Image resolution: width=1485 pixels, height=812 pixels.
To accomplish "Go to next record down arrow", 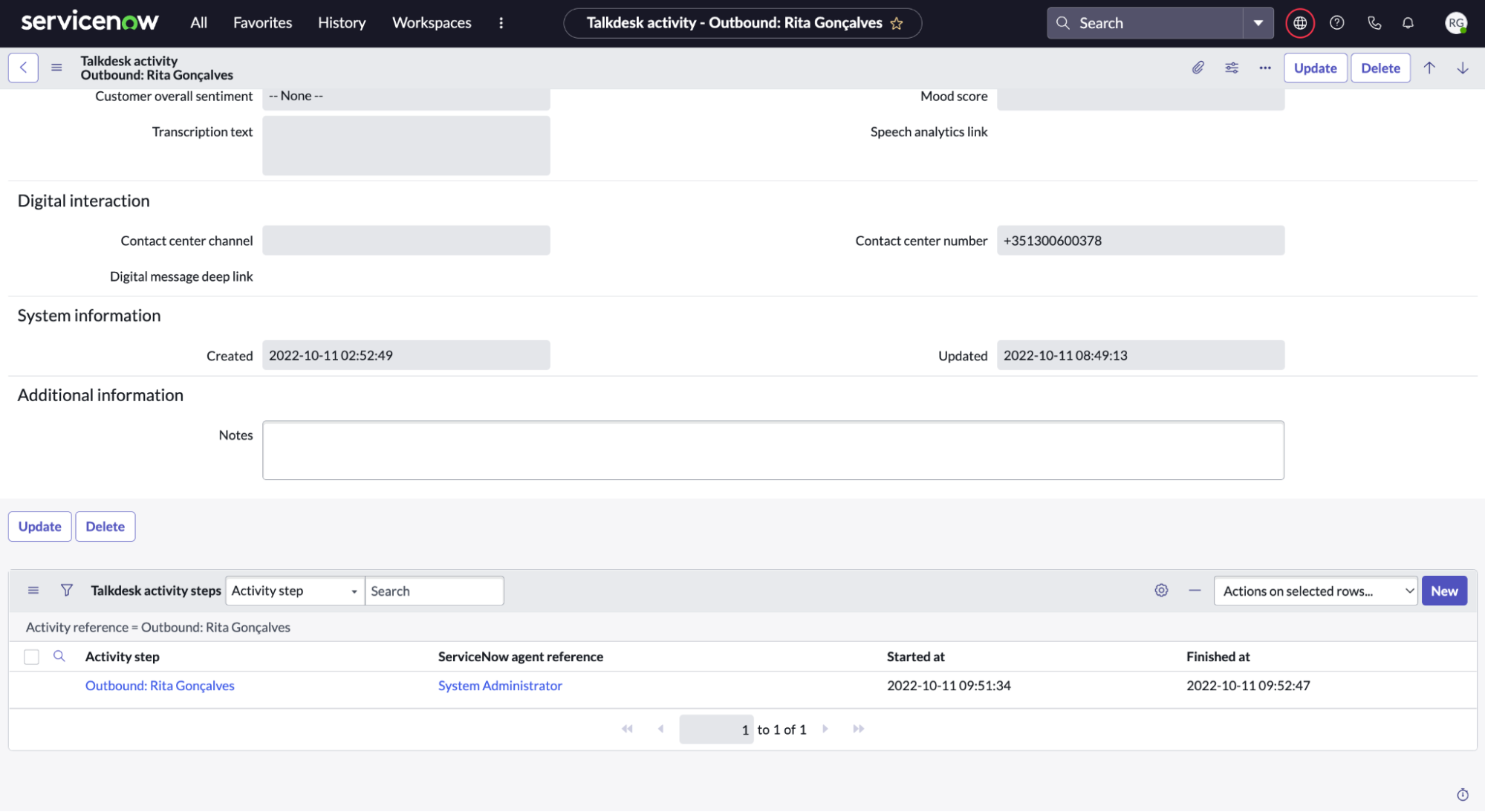I will pyautogui.click(x=1463, y=68).
